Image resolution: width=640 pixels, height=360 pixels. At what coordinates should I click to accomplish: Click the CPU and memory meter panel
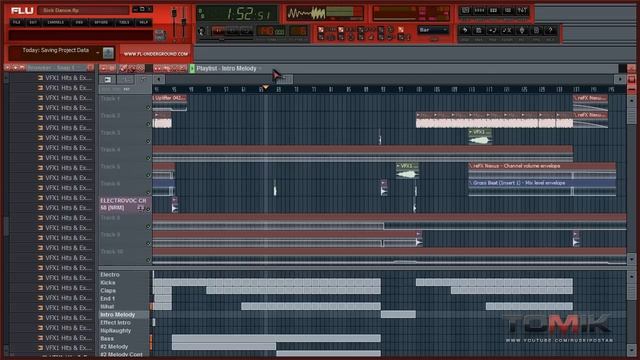[x=411, y=13]
